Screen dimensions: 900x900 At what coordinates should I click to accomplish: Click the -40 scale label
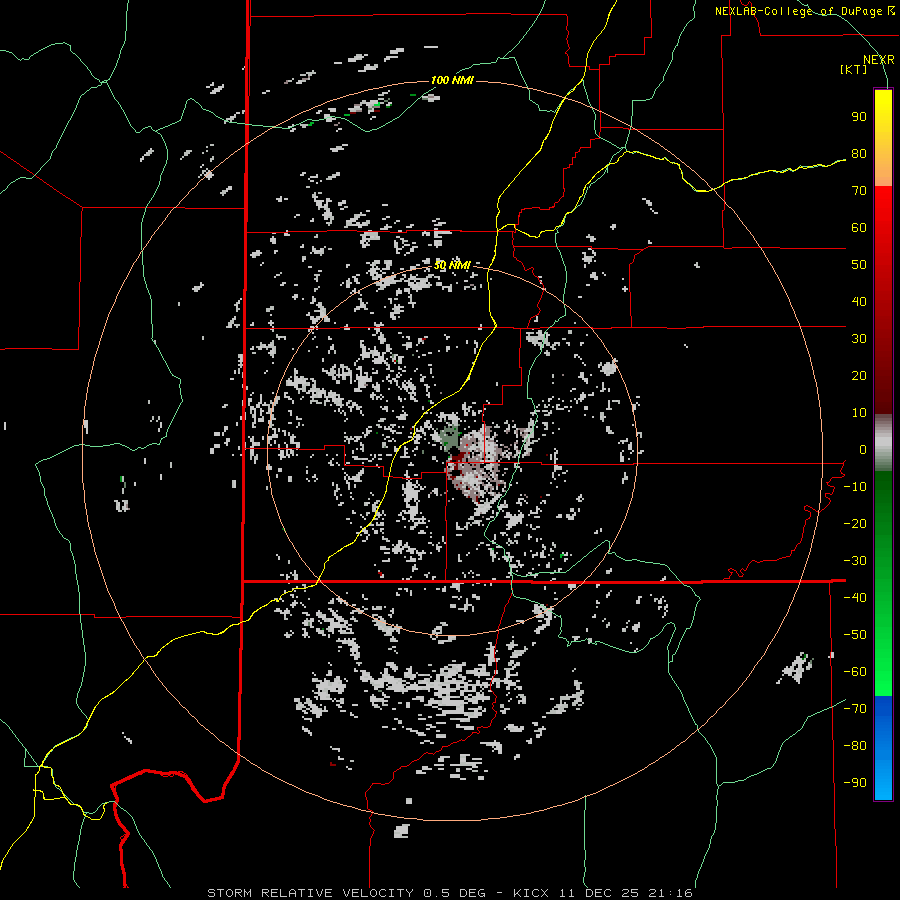(x=855, y=598)
